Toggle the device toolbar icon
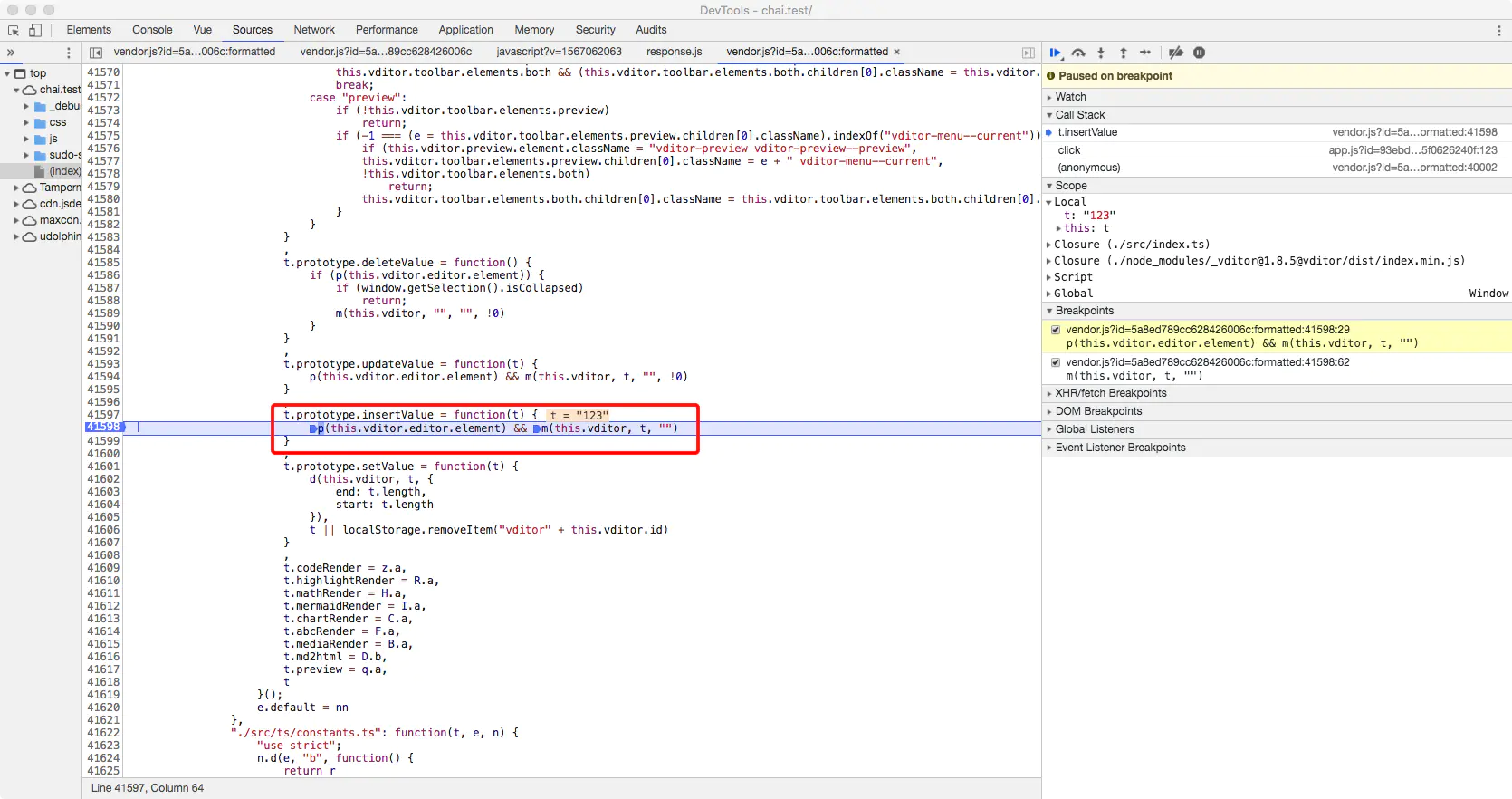This screenshot has height=799, width=1512. click(x=35, y=30)
